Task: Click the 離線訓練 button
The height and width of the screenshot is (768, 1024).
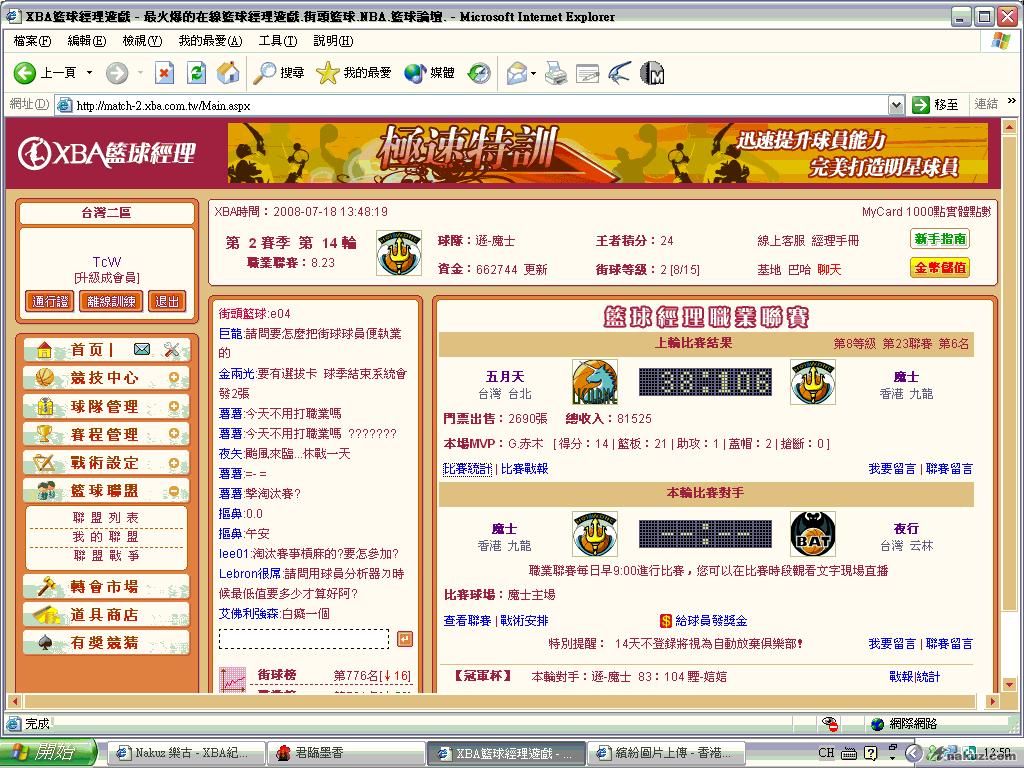Action: click(111, 301)
